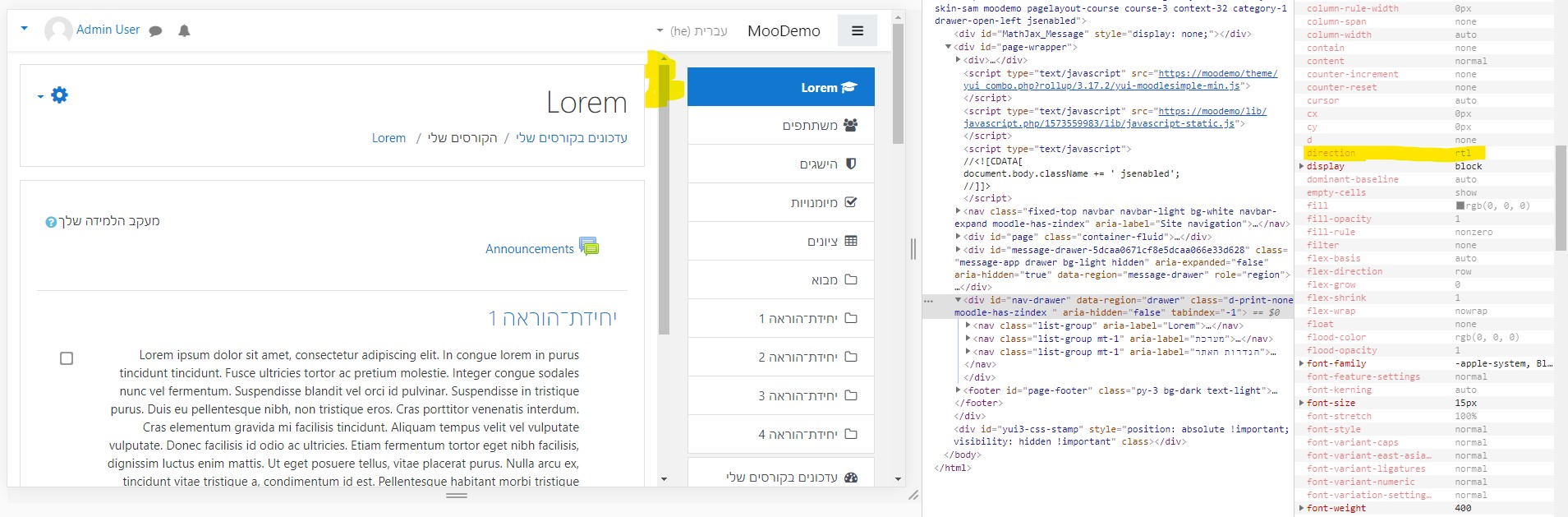Open the course settings gear icon

tap(59, 95)
